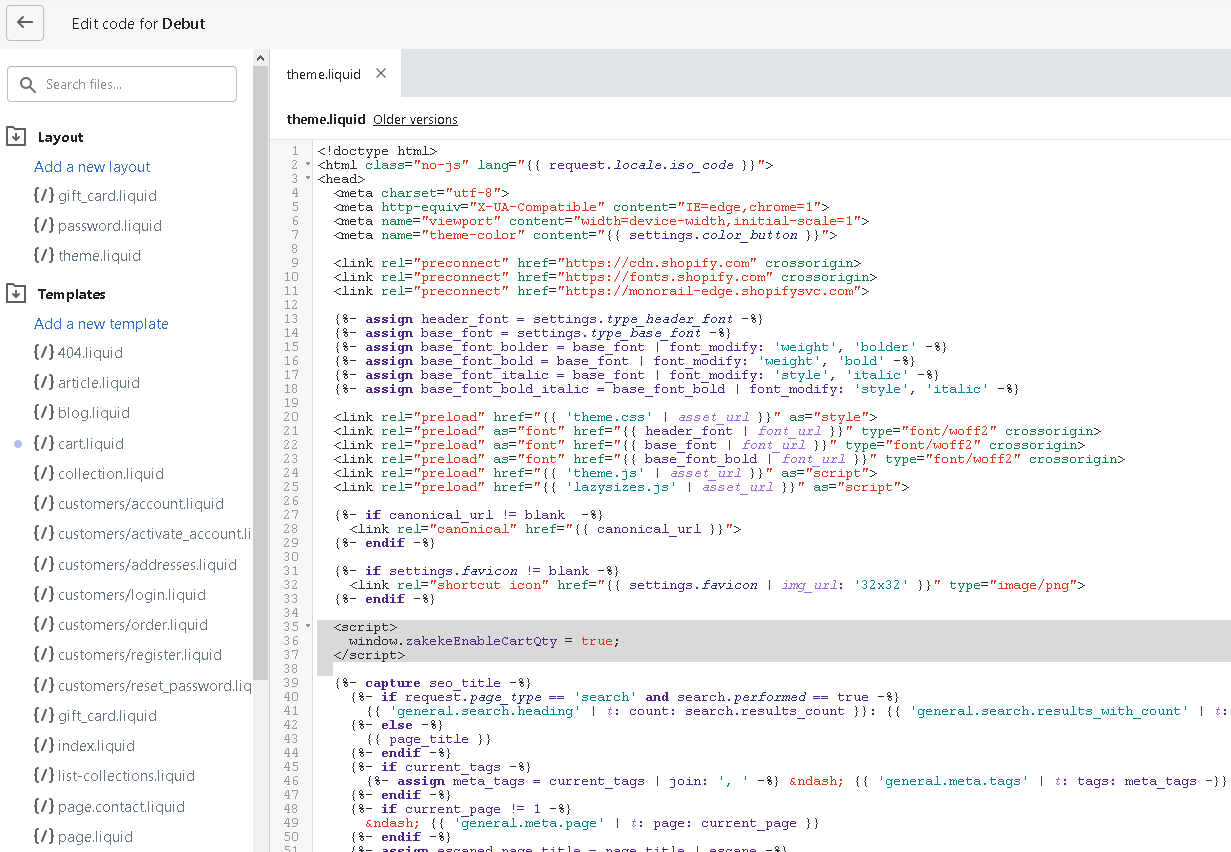Go back using the arrow button
This screenshot has width=1231, height=852.
(25, 23)
